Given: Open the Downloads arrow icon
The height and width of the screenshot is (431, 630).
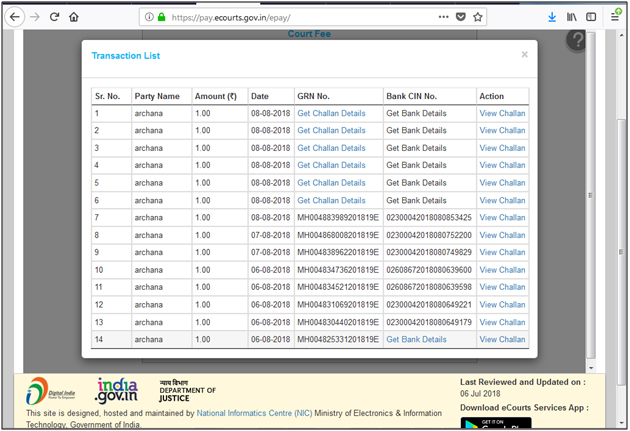Looking at the screenshot, I should point(552,17).
